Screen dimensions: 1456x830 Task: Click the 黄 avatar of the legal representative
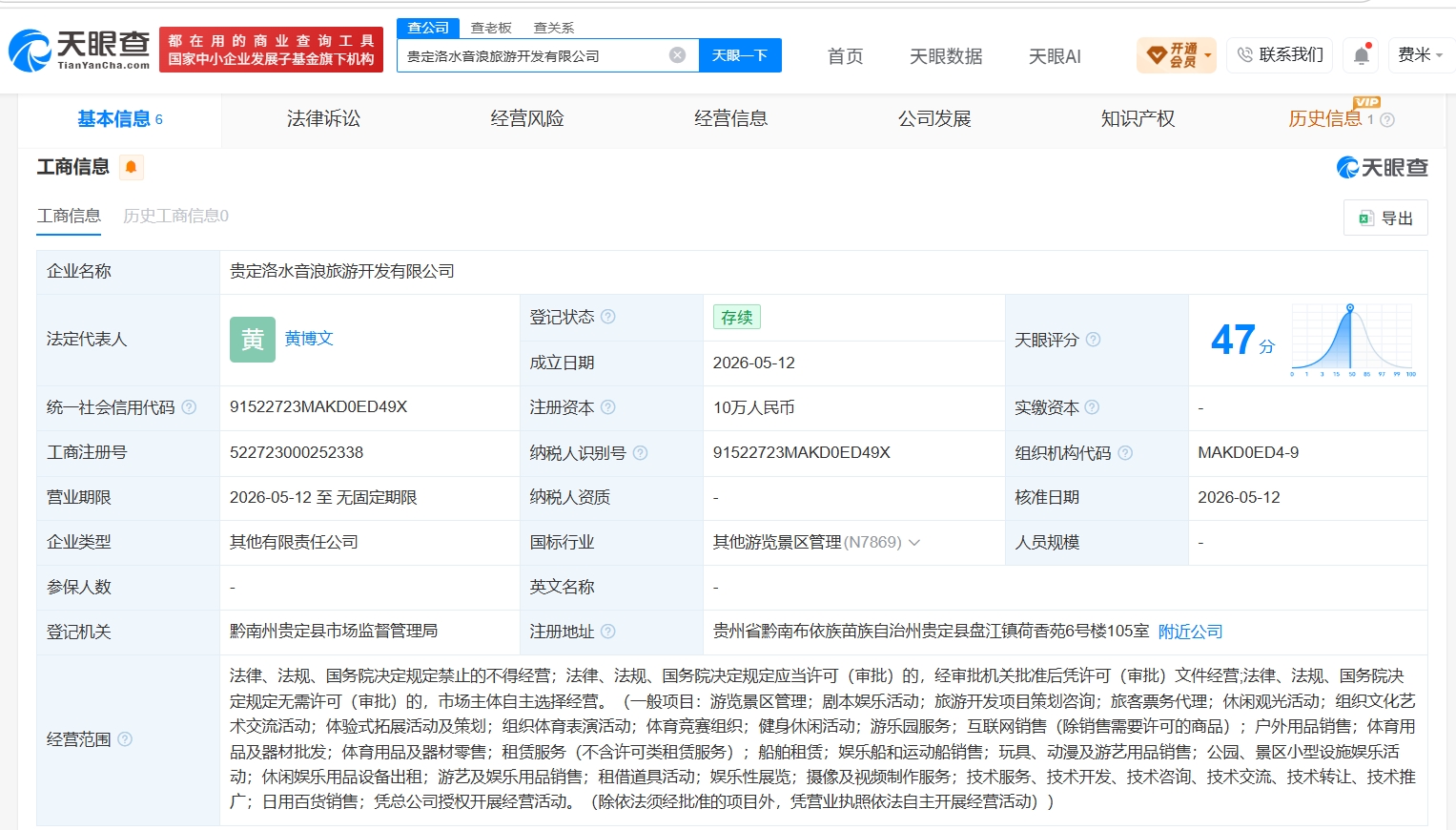coord(253,340)
